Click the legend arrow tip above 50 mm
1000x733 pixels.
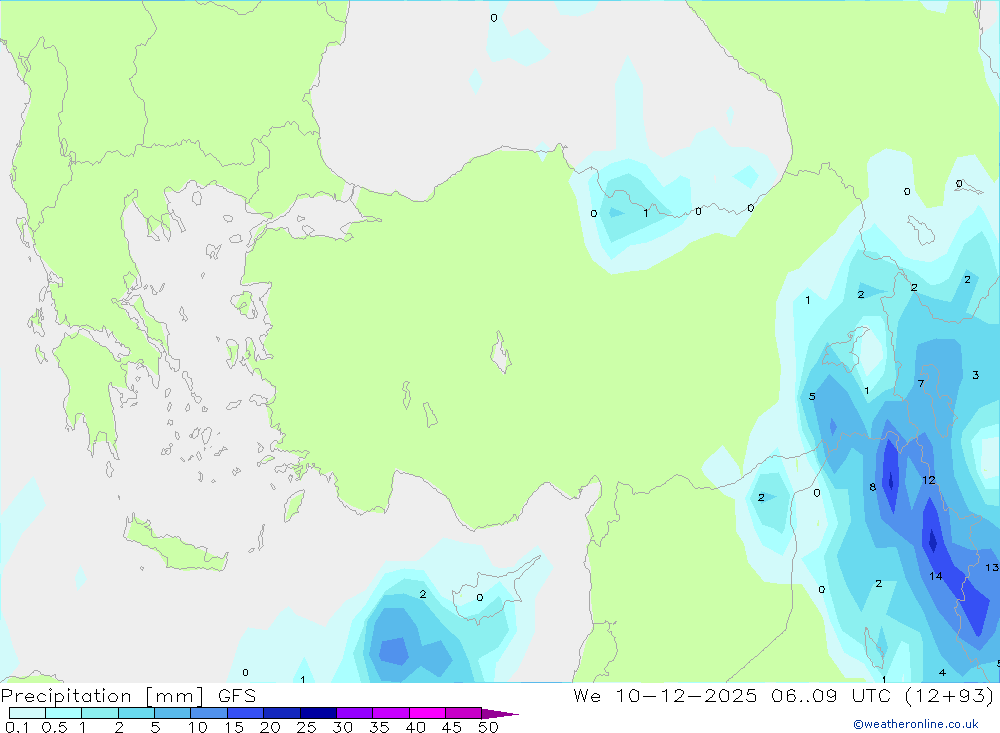[x=500, y=714]
